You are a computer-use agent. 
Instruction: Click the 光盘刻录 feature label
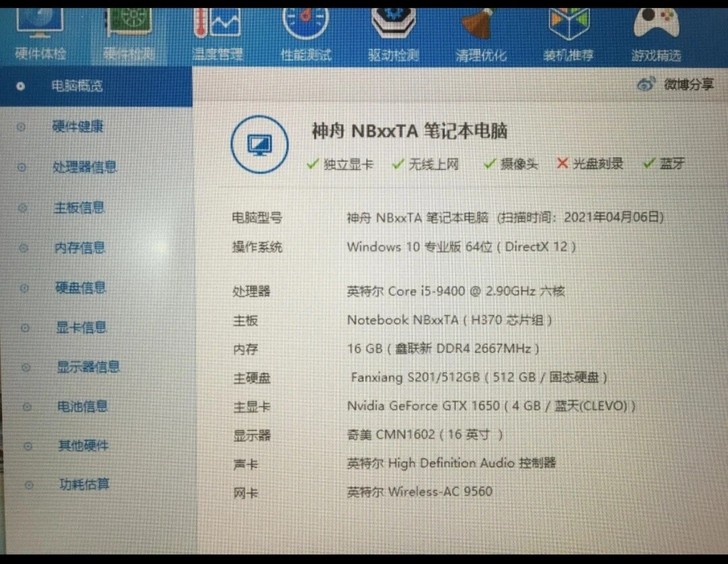(x=598, y=163)
